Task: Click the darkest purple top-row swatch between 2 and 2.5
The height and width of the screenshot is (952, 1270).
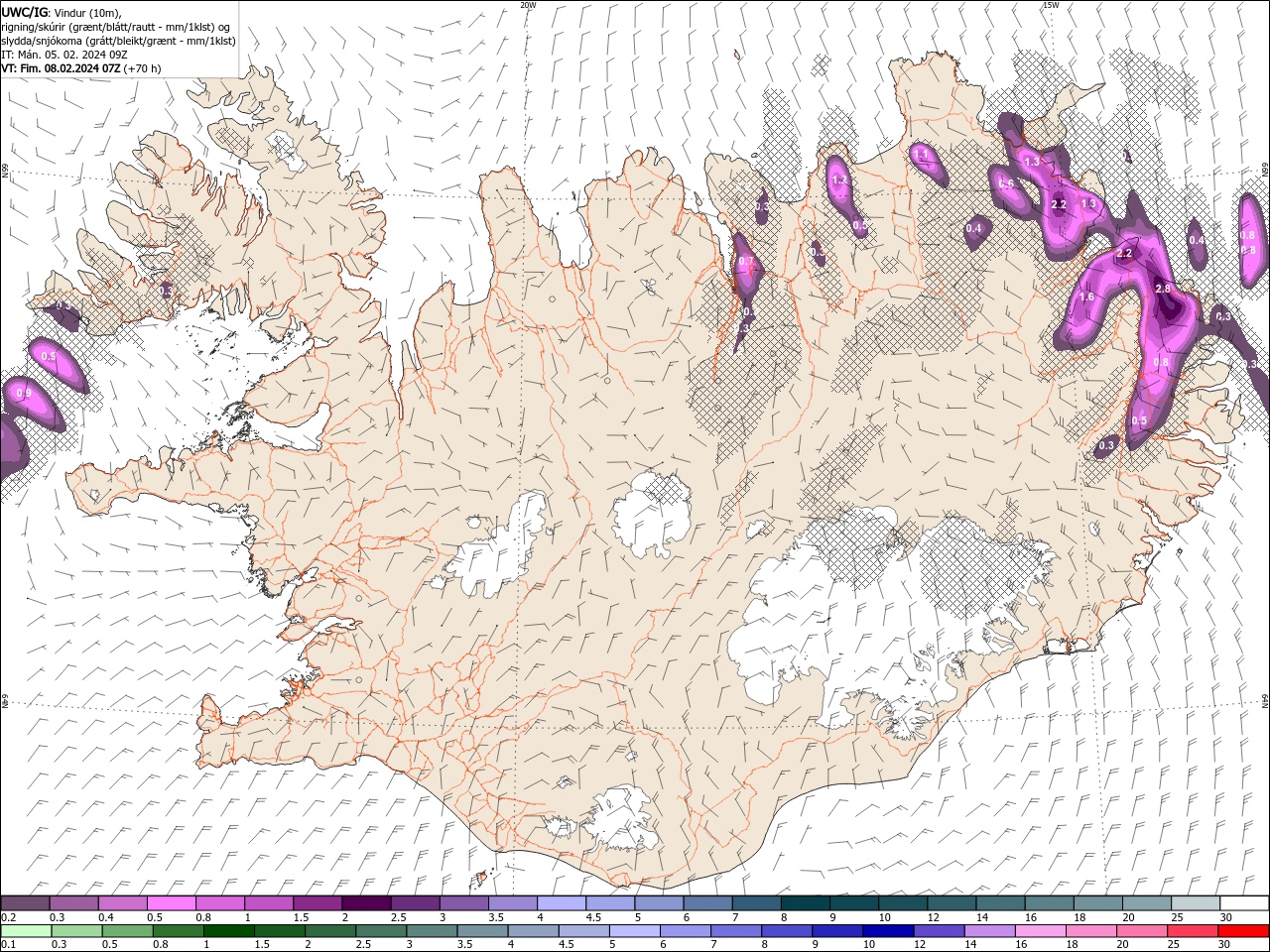Action: [365, 903]
